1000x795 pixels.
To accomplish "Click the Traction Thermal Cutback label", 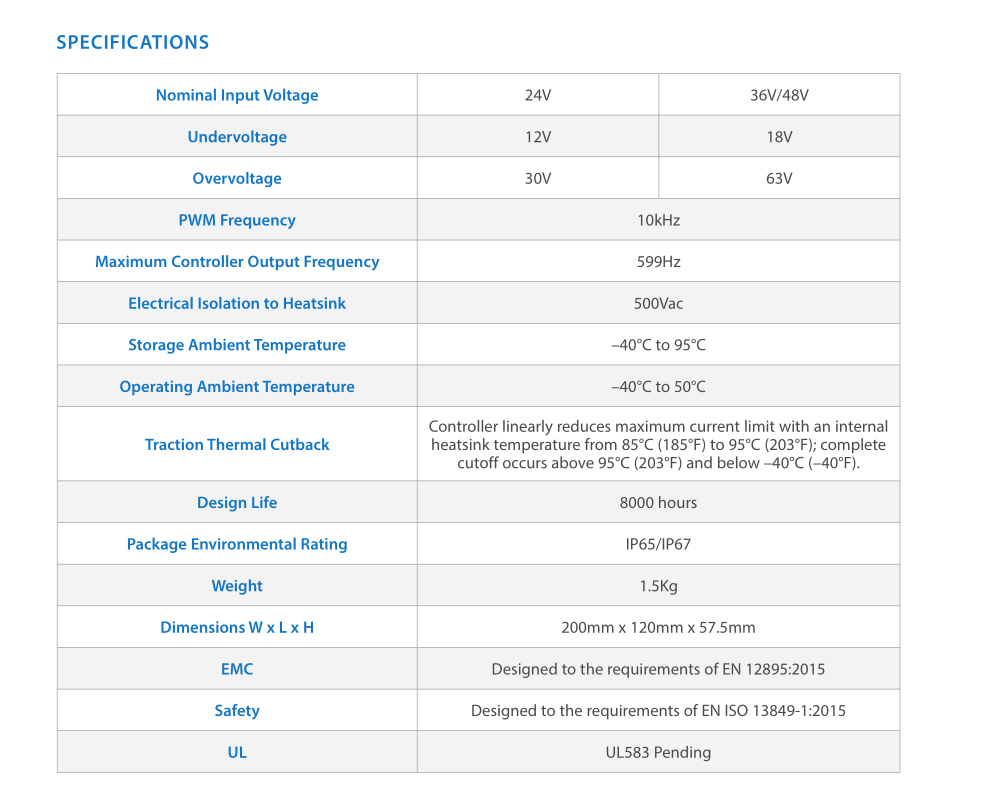I will pyautogui.click(x=237, y=444).
